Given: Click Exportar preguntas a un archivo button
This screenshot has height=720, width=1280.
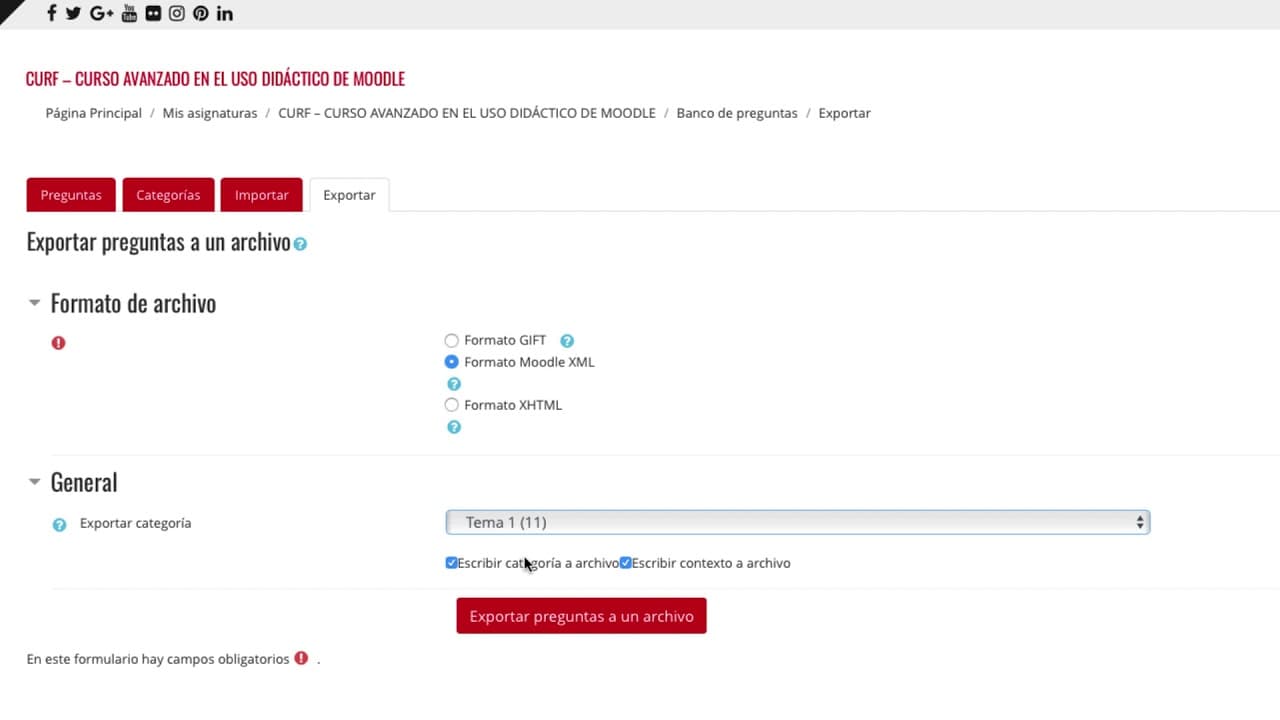Looking at the screenshot, I should pyautogui.click(x=582, y=616).
